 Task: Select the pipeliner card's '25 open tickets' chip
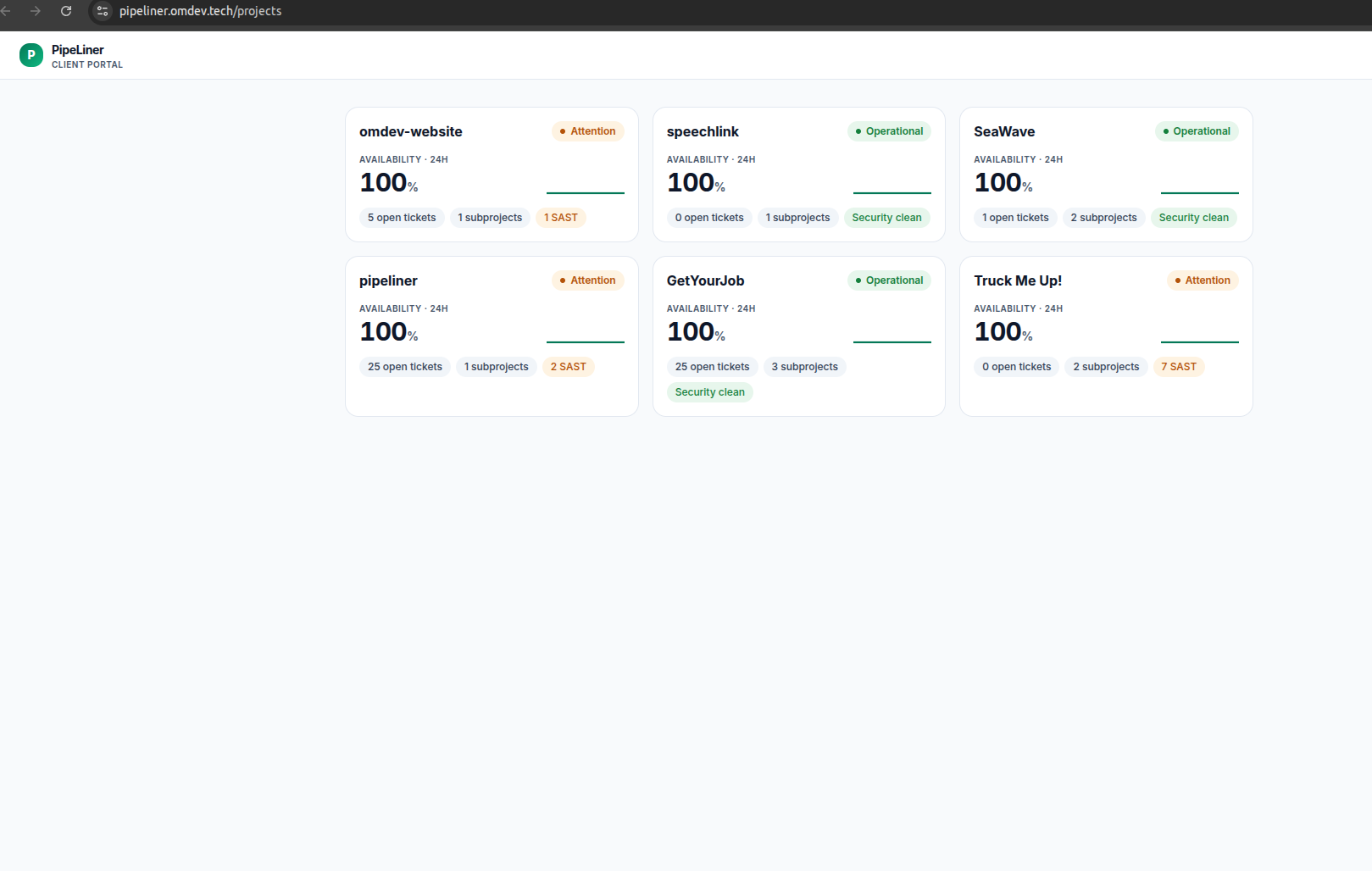pos(405,367)
